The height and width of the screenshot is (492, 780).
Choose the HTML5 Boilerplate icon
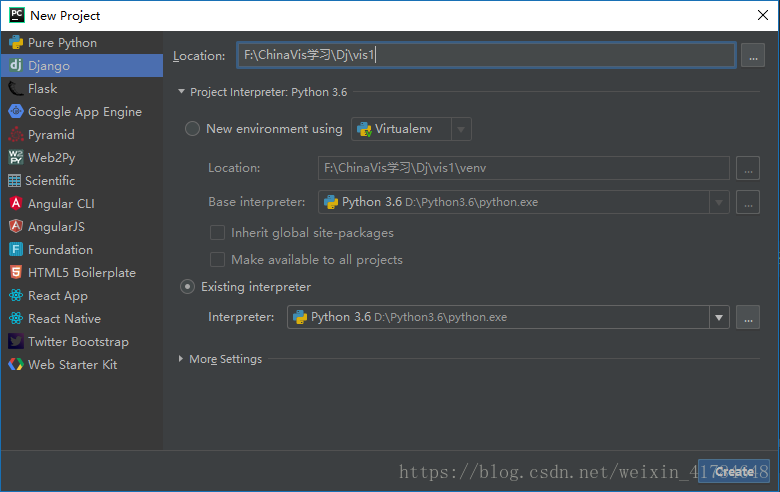click(x=16, y=272)
